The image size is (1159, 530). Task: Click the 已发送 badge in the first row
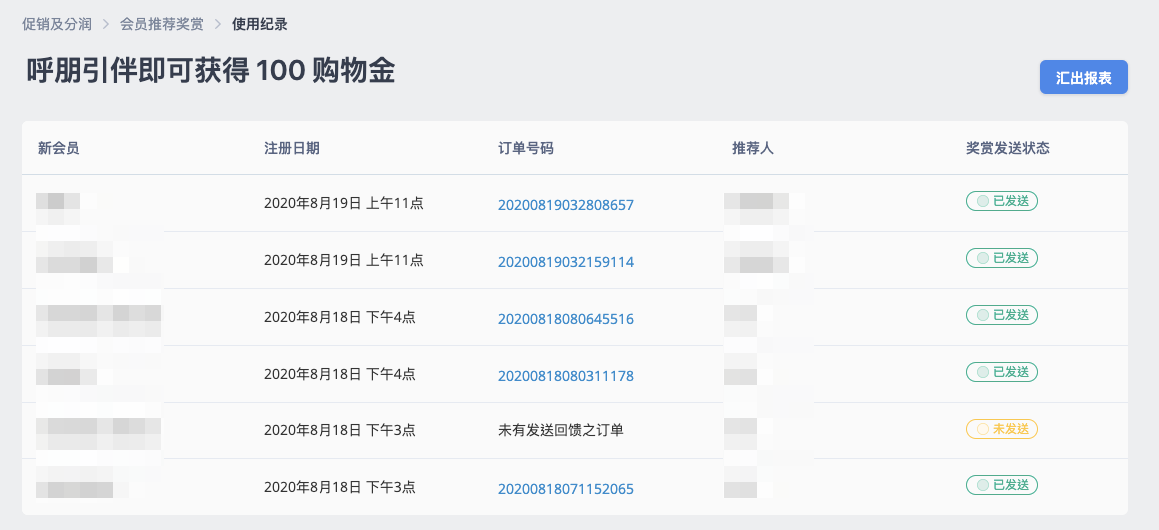pyautogui.click(x=1002, y=201)
